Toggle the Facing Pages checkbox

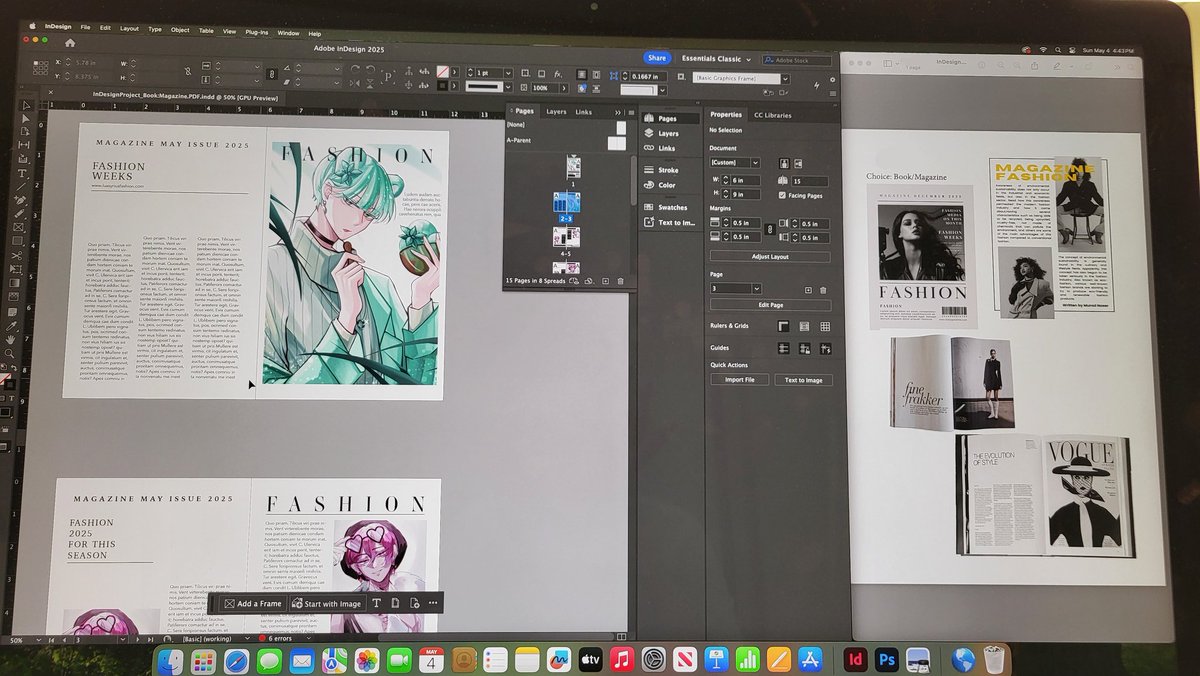click(x=782, y=195)
